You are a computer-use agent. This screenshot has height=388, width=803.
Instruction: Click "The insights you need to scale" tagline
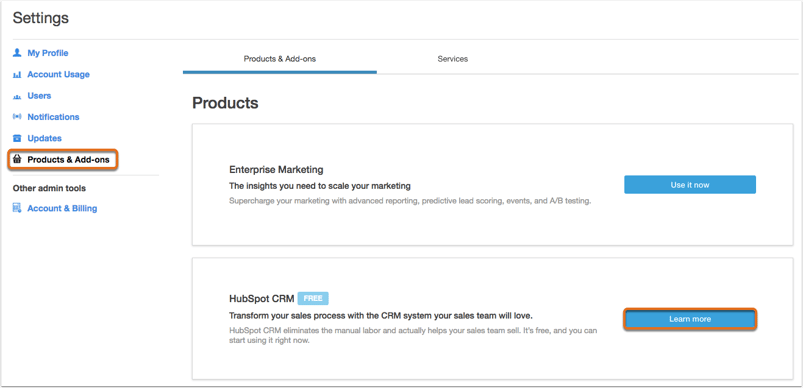320,185
